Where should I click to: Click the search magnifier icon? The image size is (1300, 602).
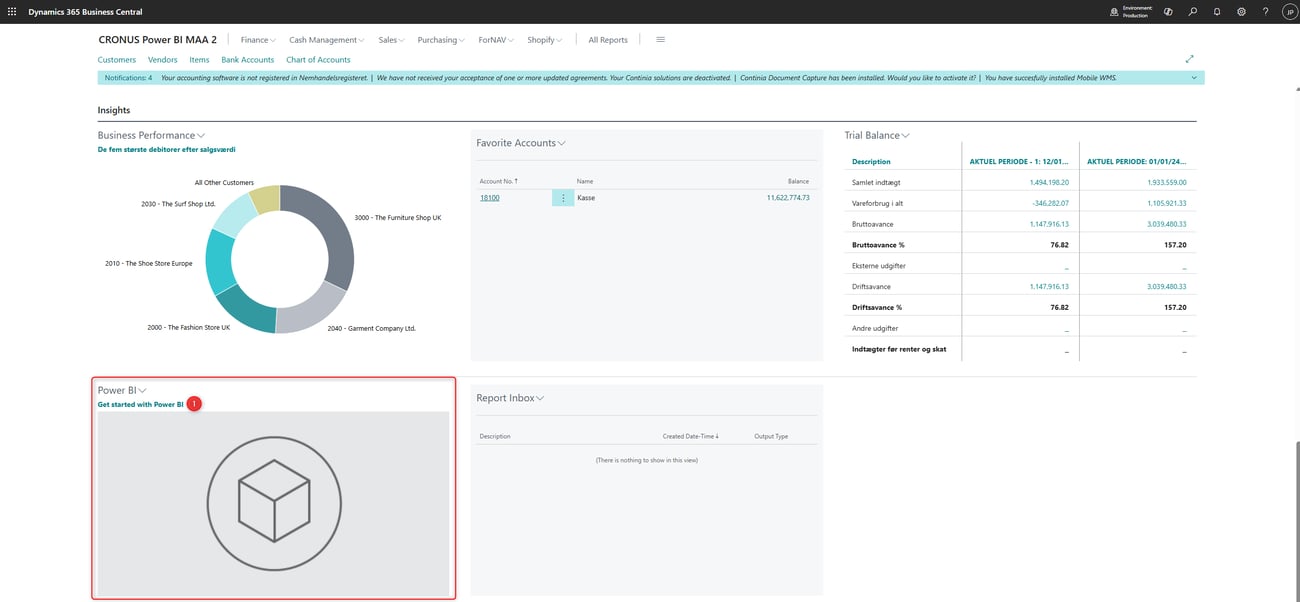coord(1193,12)
